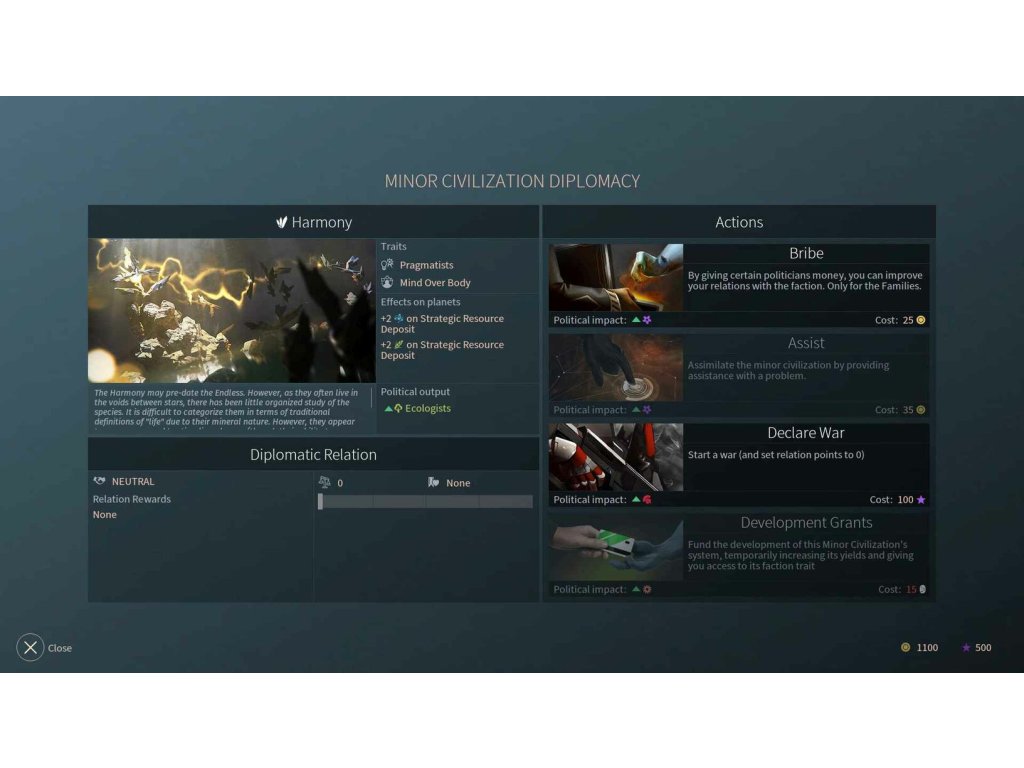Click the Declare War thumbnail image
The image size is (1024, 768).
coord(616,457)
